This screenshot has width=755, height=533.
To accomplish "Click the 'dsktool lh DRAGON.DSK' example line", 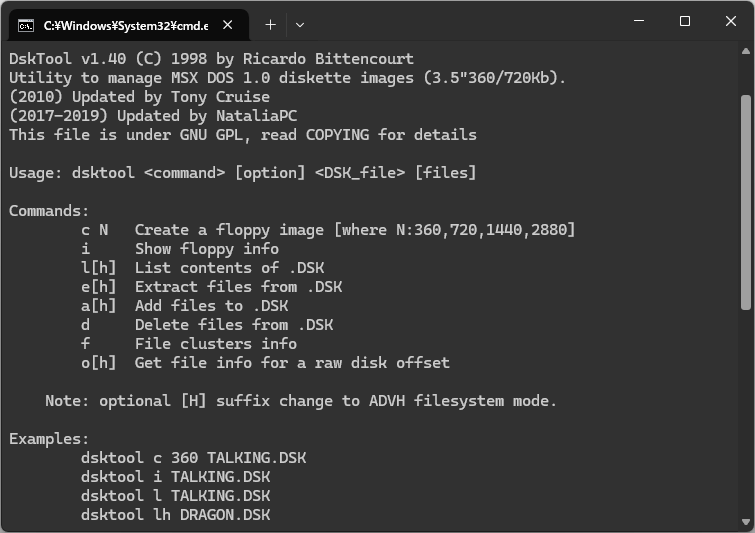I will [175, 515].
